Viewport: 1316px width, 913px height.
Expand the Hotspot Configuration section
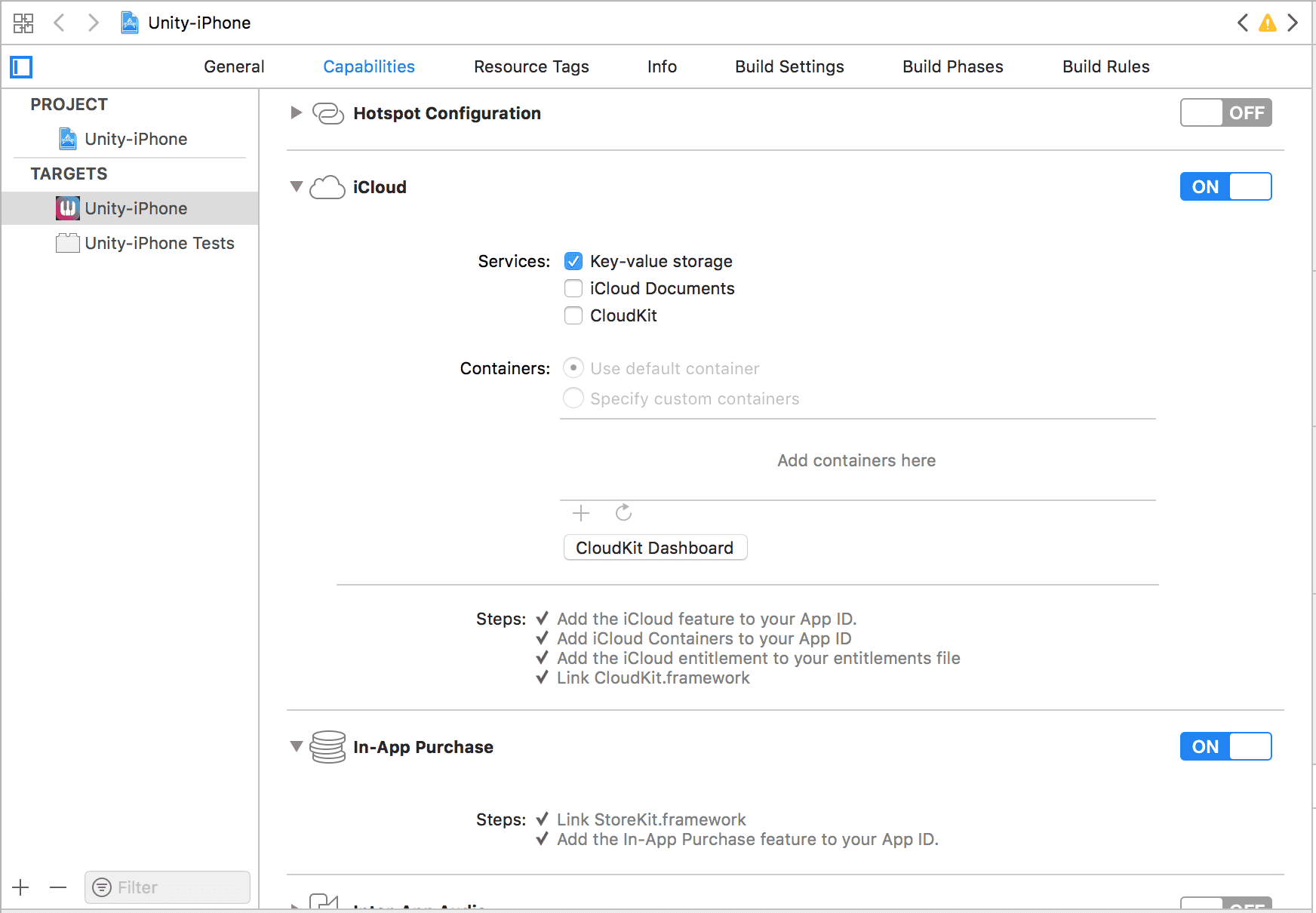tap(297, 113)
